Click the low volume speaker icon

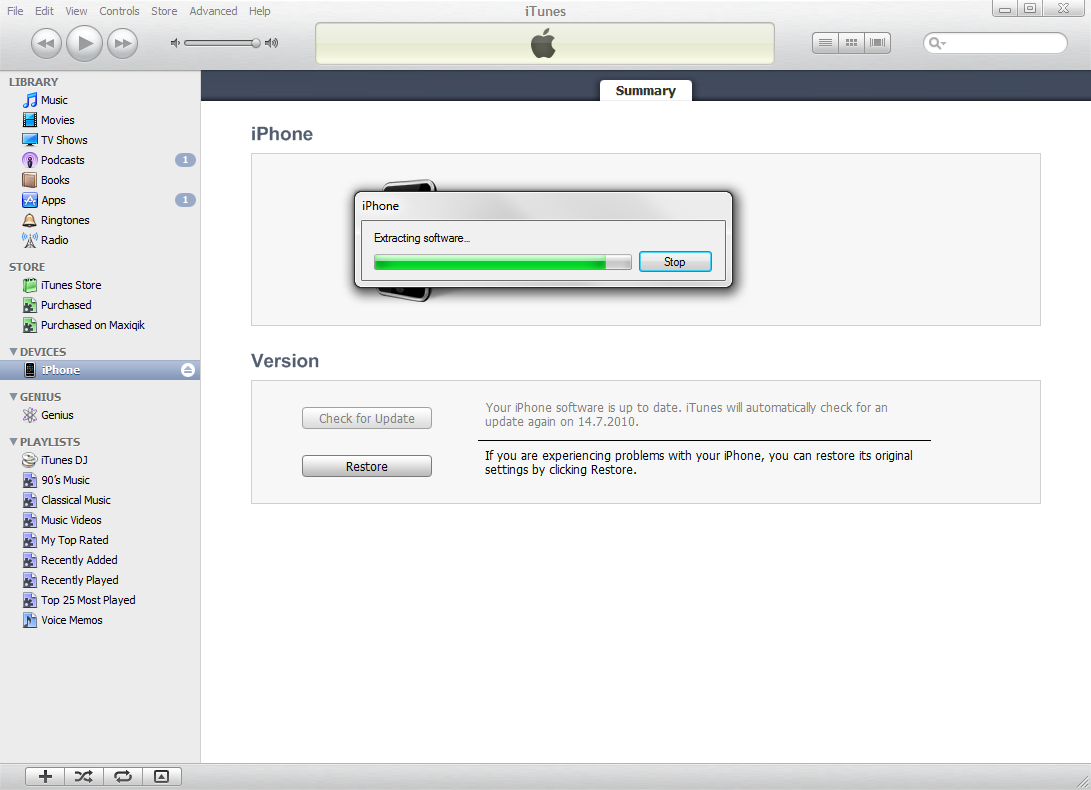coord(175,43)
